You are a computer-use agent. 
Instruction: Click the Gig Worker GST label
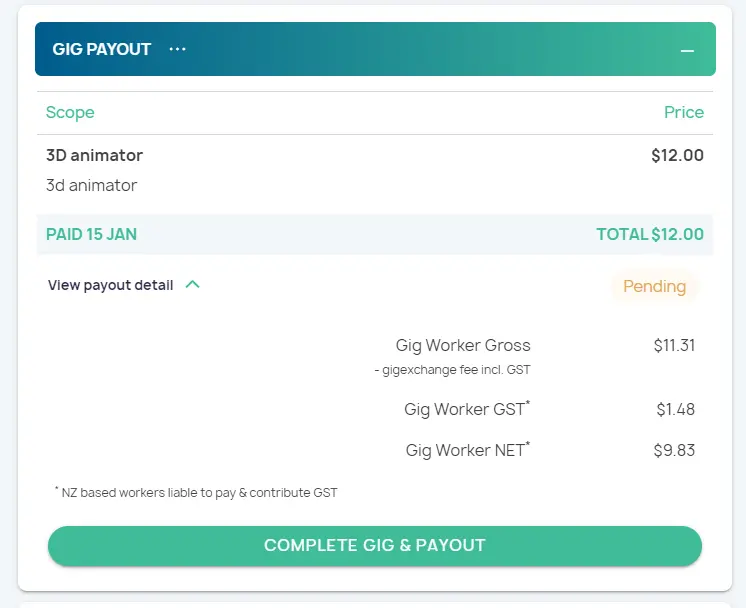click(x=466, y=409)
